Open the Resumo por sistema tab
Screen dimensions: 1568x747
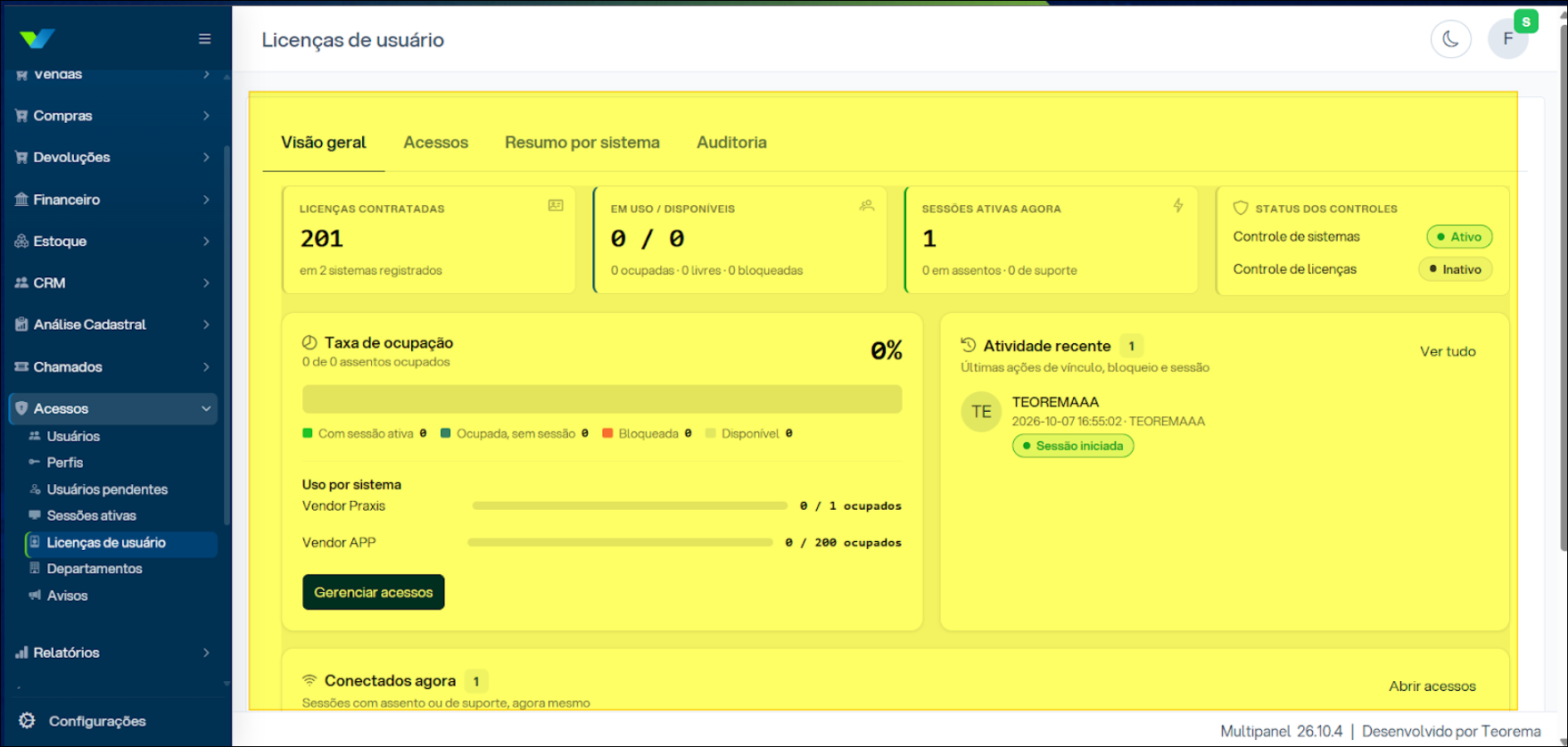pos(582,143)
